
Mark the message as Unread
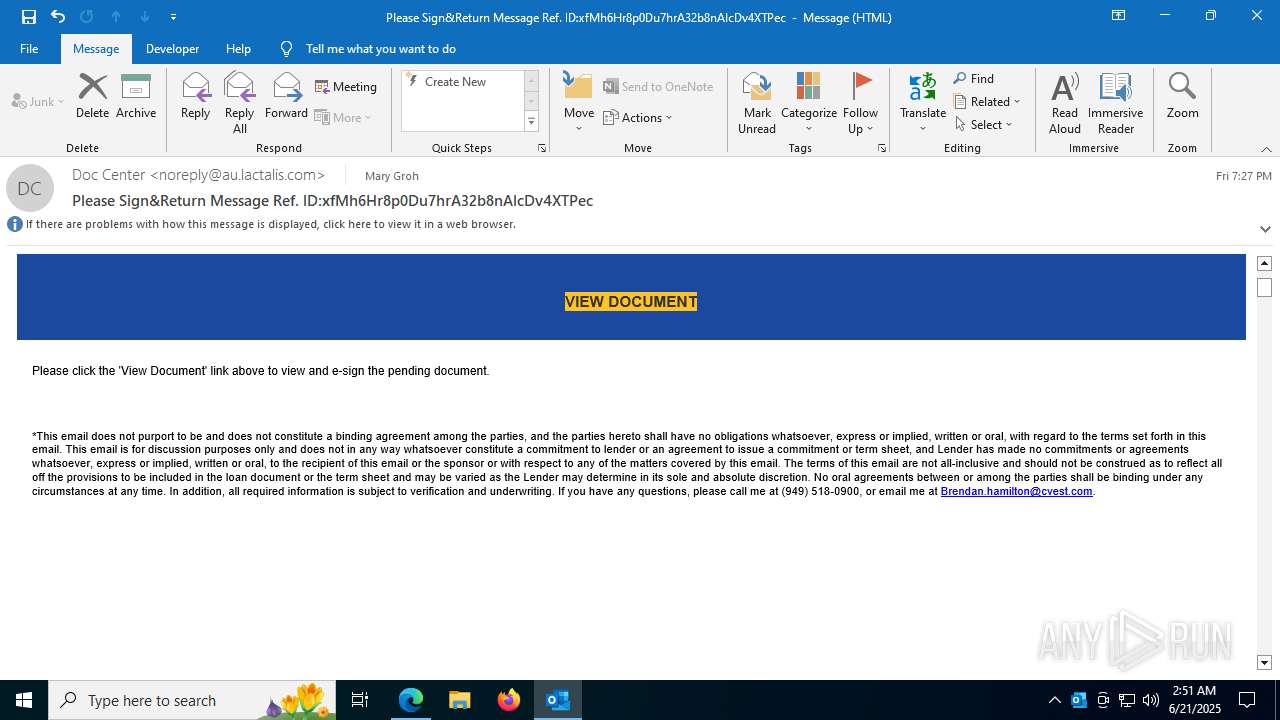[757, 102]
